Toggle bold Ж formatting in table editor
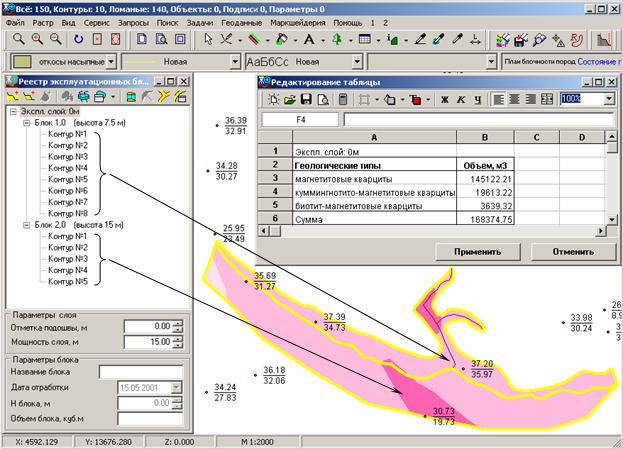This screenshot has height=449, width=623. (x=444, y=100)
